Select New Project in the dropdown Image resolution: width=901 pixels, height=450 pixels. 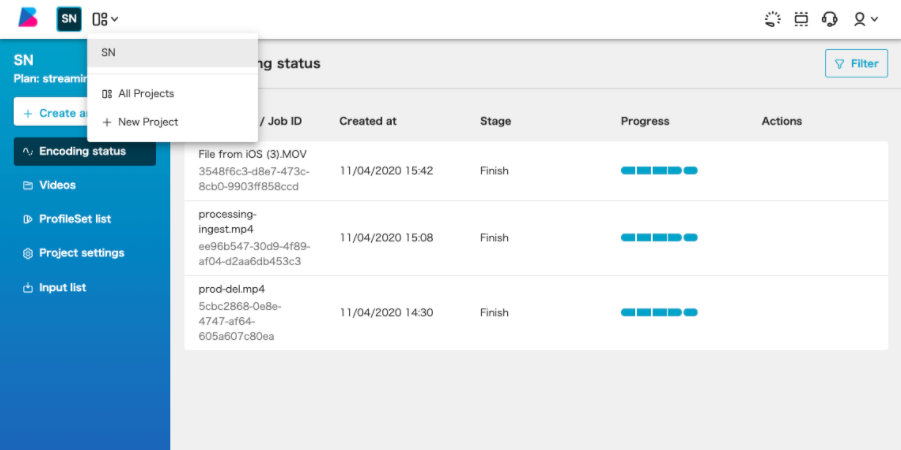click(147, 122)
